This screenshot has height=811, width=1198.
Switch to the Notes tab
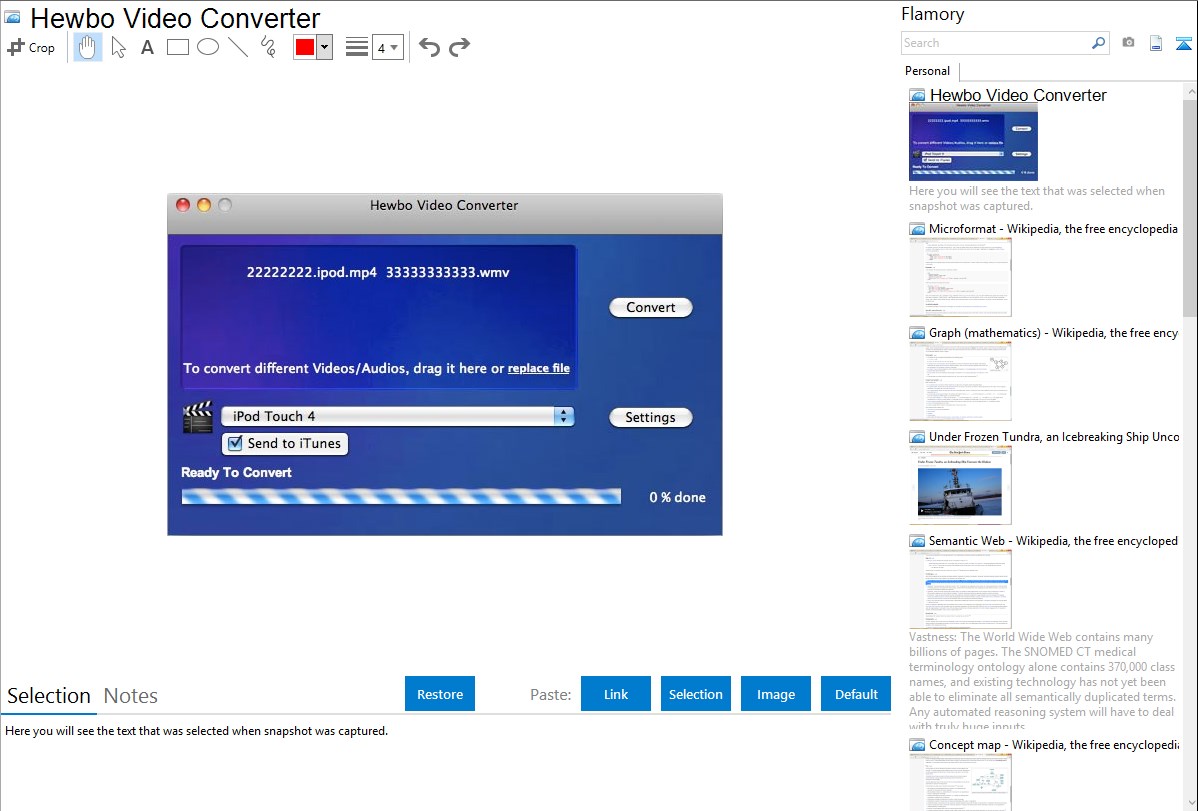(x=131, y=696)
